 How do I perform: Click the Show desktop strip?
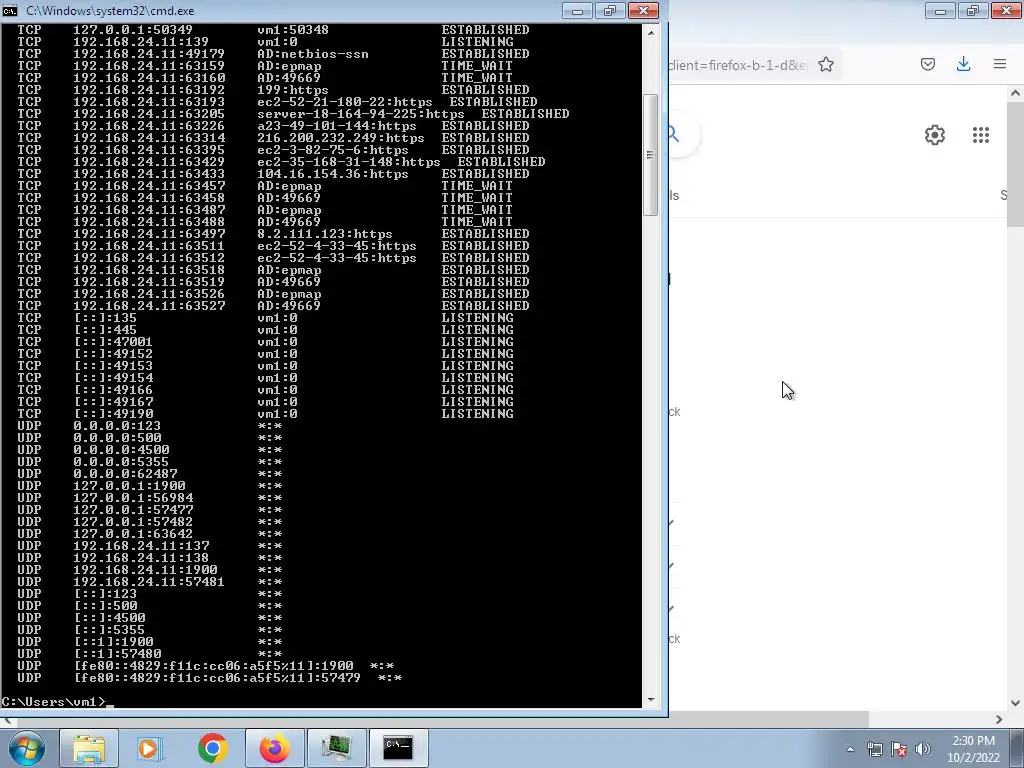pyautogui.click(x=1018, y=748)
